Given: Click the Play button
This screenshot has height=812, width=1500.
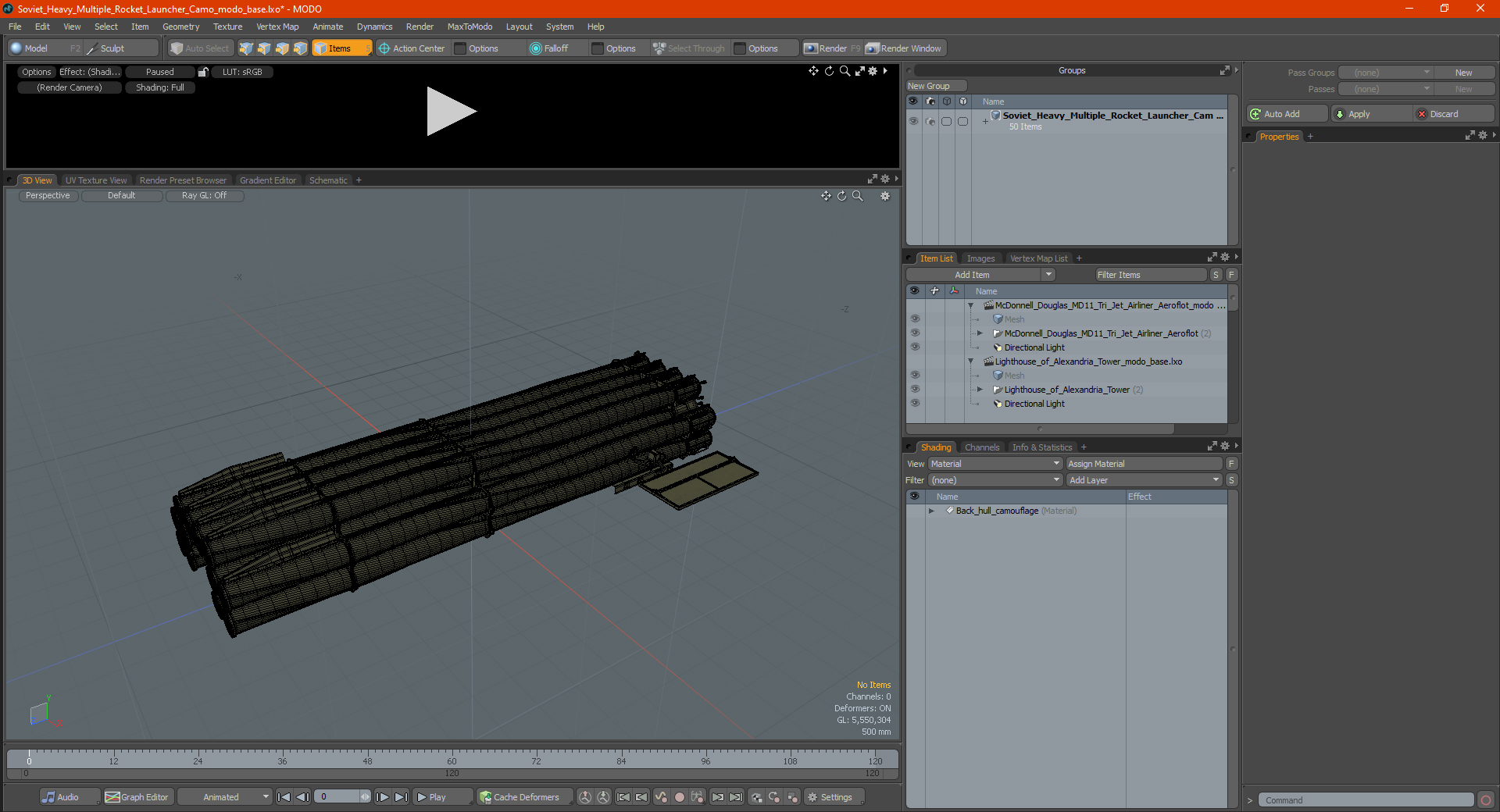Looking at the screenshot, I should click(441, 797).
